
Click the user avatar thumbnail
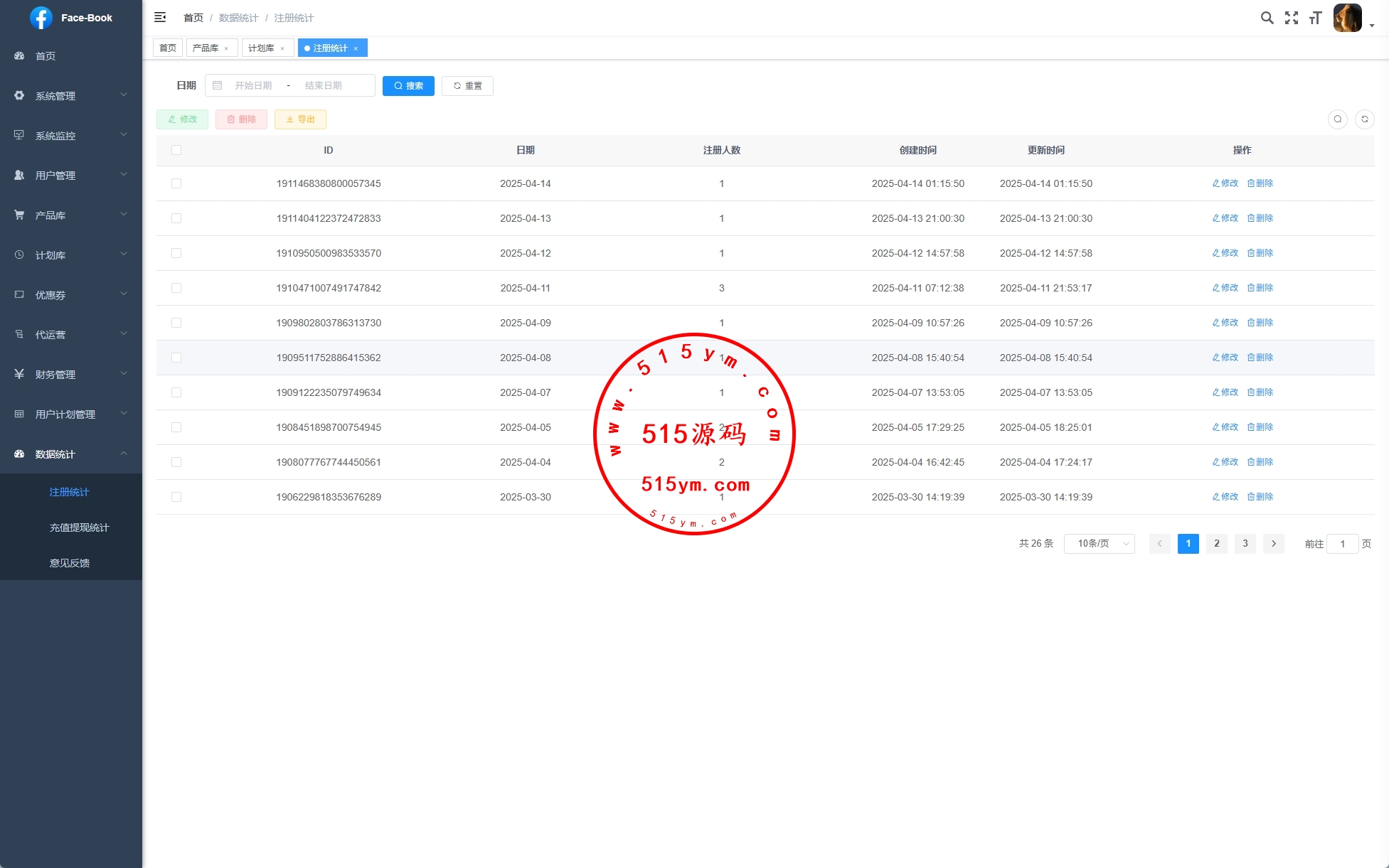point(1347,18)
